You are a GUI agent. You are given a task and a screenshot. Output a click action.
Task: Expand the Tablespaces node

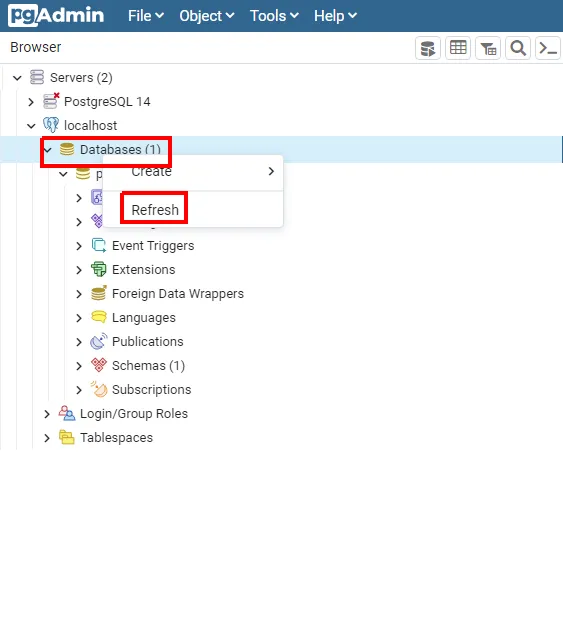(x=47, y=438)
